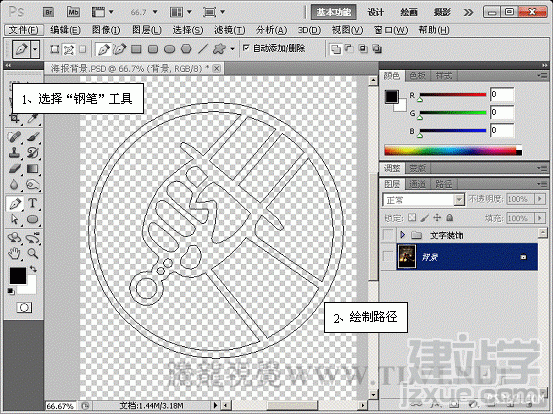Select the Hand tool
553x414 pixels.
point(15,253)
